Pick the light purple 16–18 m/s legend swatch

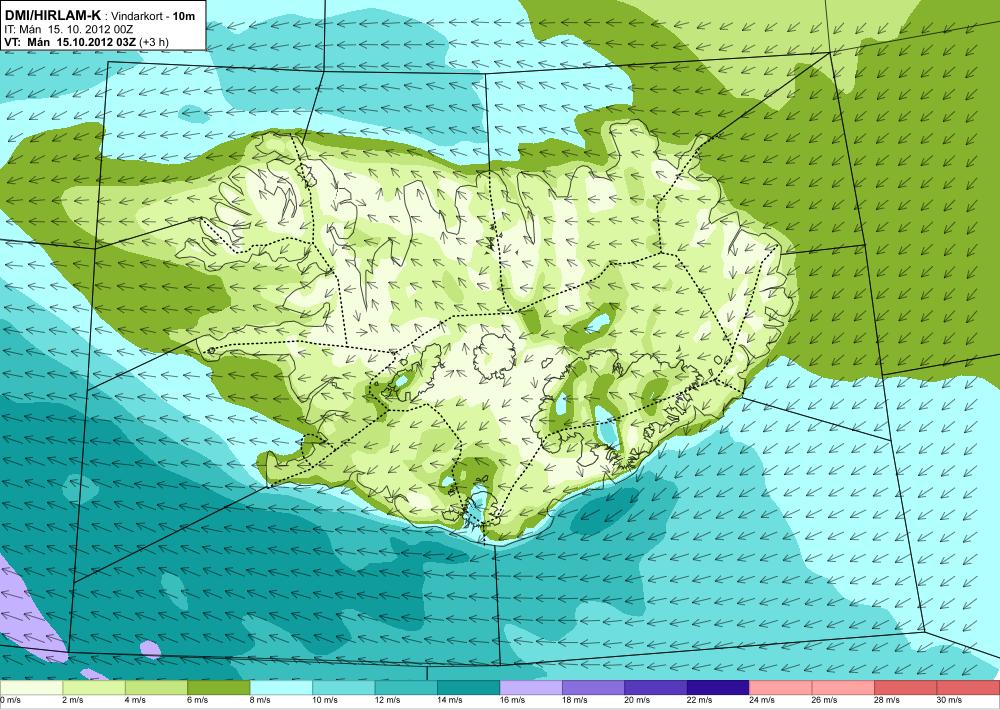click(x=531, y=688)
